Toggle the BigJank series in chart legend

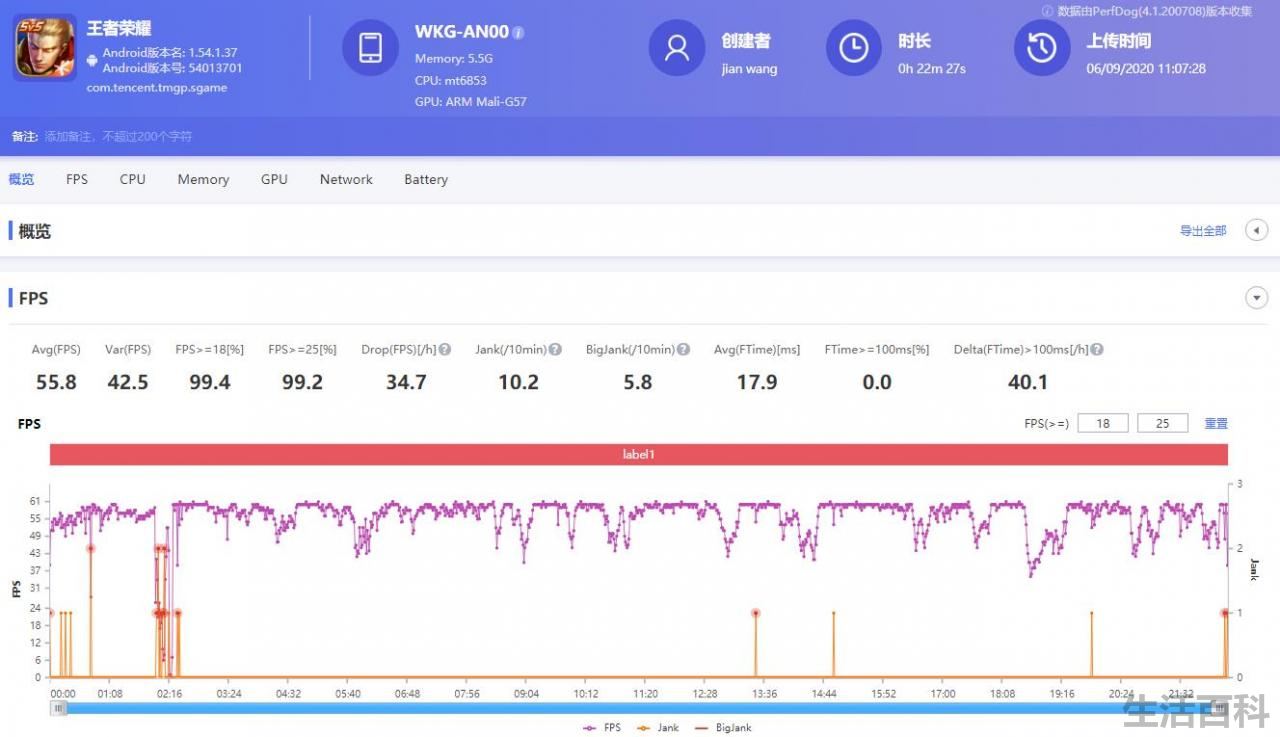coord(723,728)
